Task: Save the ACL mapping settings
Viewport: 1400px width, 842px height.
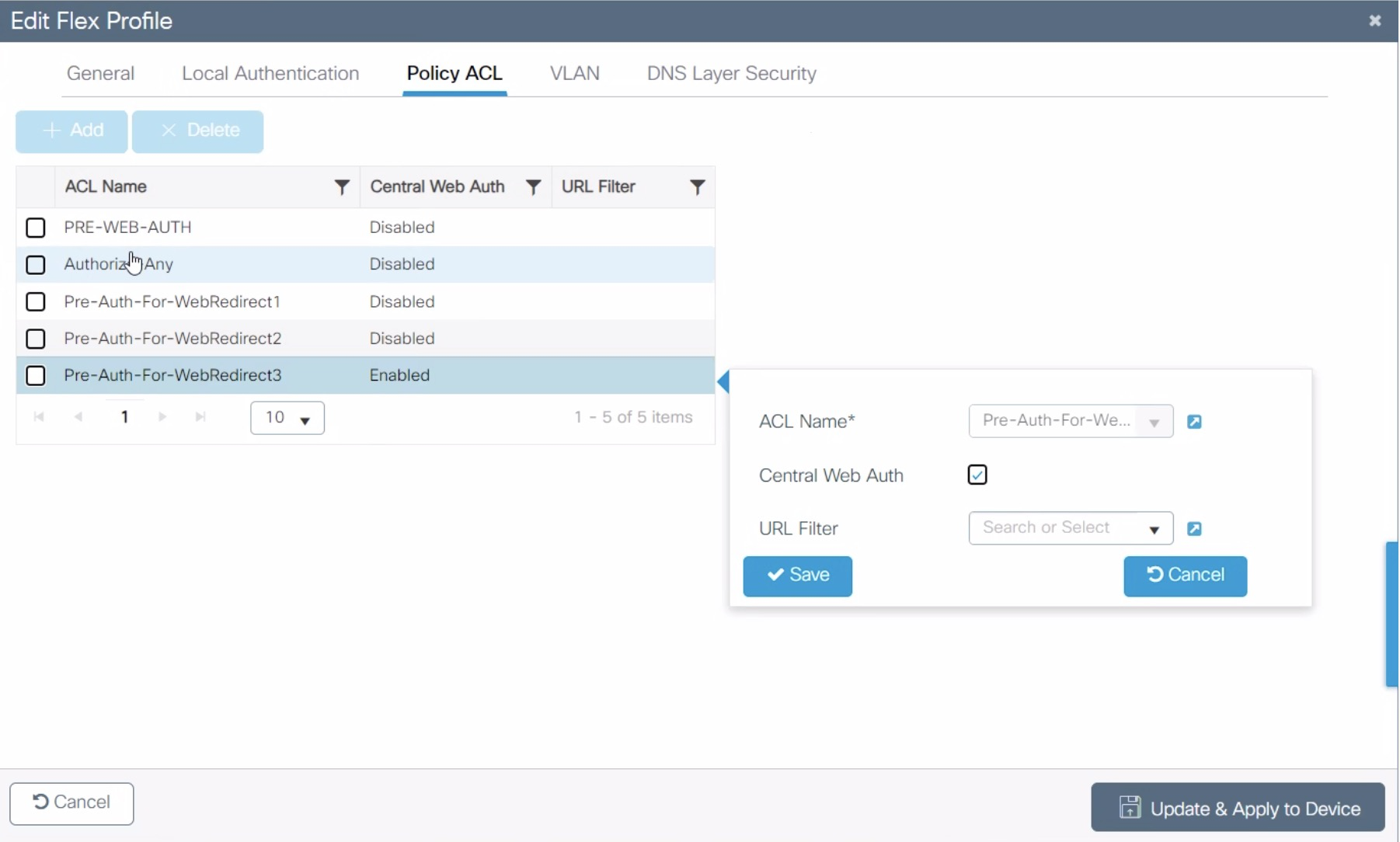Action: pyautogui.click(x=798, y=576)
